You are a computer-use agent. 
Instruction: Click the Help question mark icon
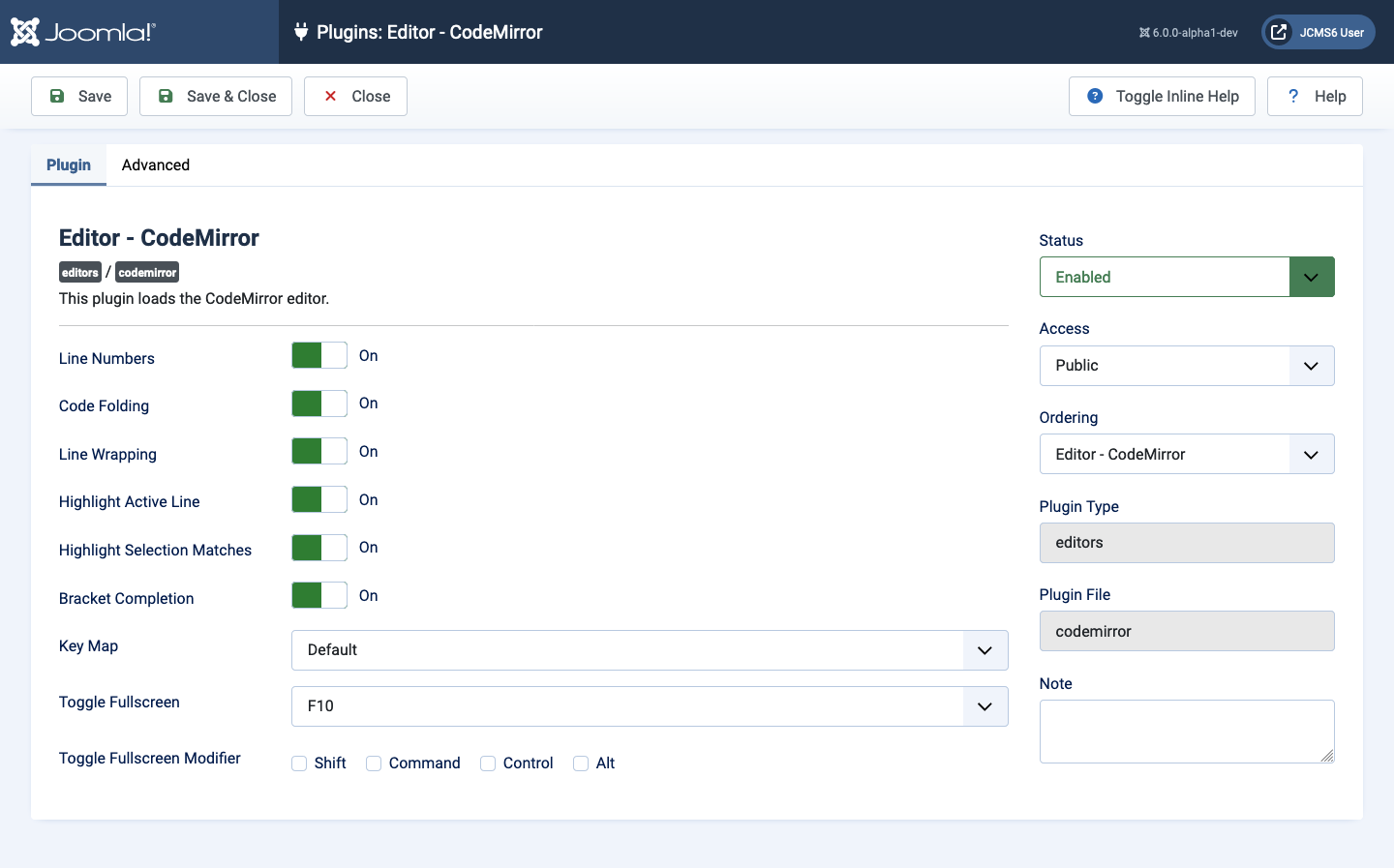pyautogui.click(x=1292, y=96)
